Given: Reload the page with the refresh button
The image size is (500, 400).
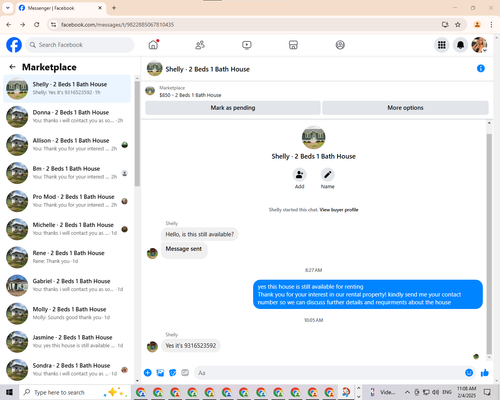Looking at the screenshot, I should (x=37, y=24).
